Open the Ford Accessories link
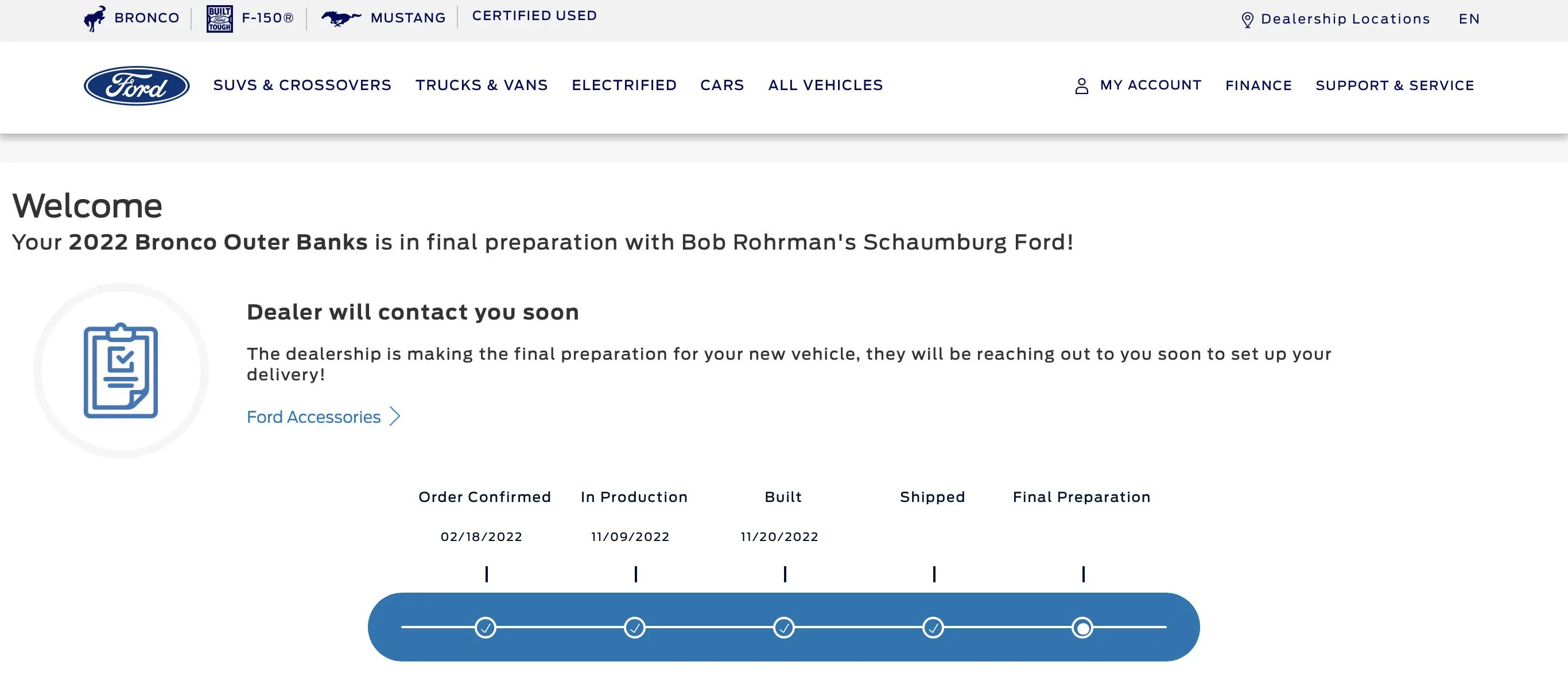Viewport: 1568px width, 685px height. (313, 417)
